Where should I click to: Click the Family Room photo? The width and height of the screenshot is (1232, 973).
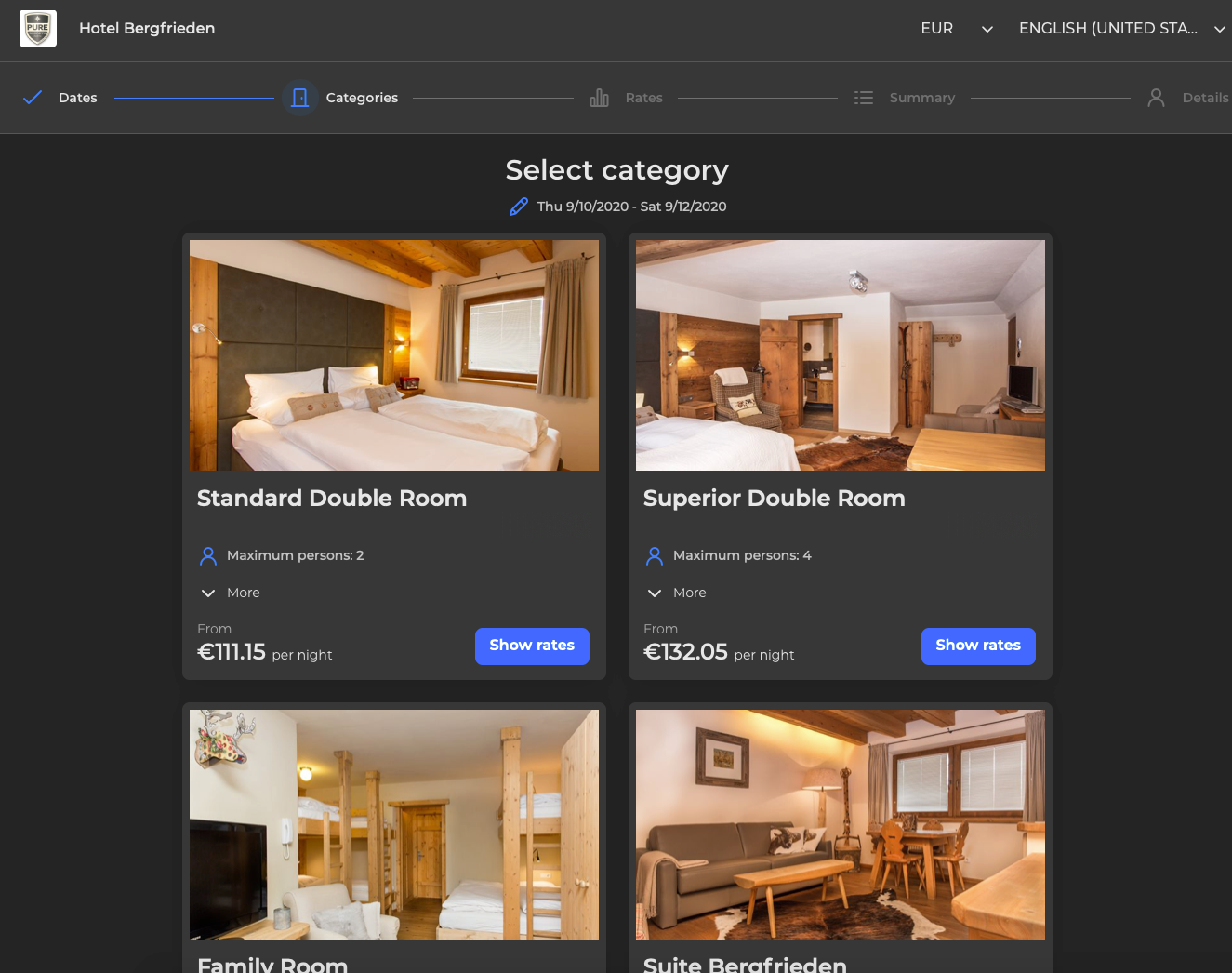(394, 824)
